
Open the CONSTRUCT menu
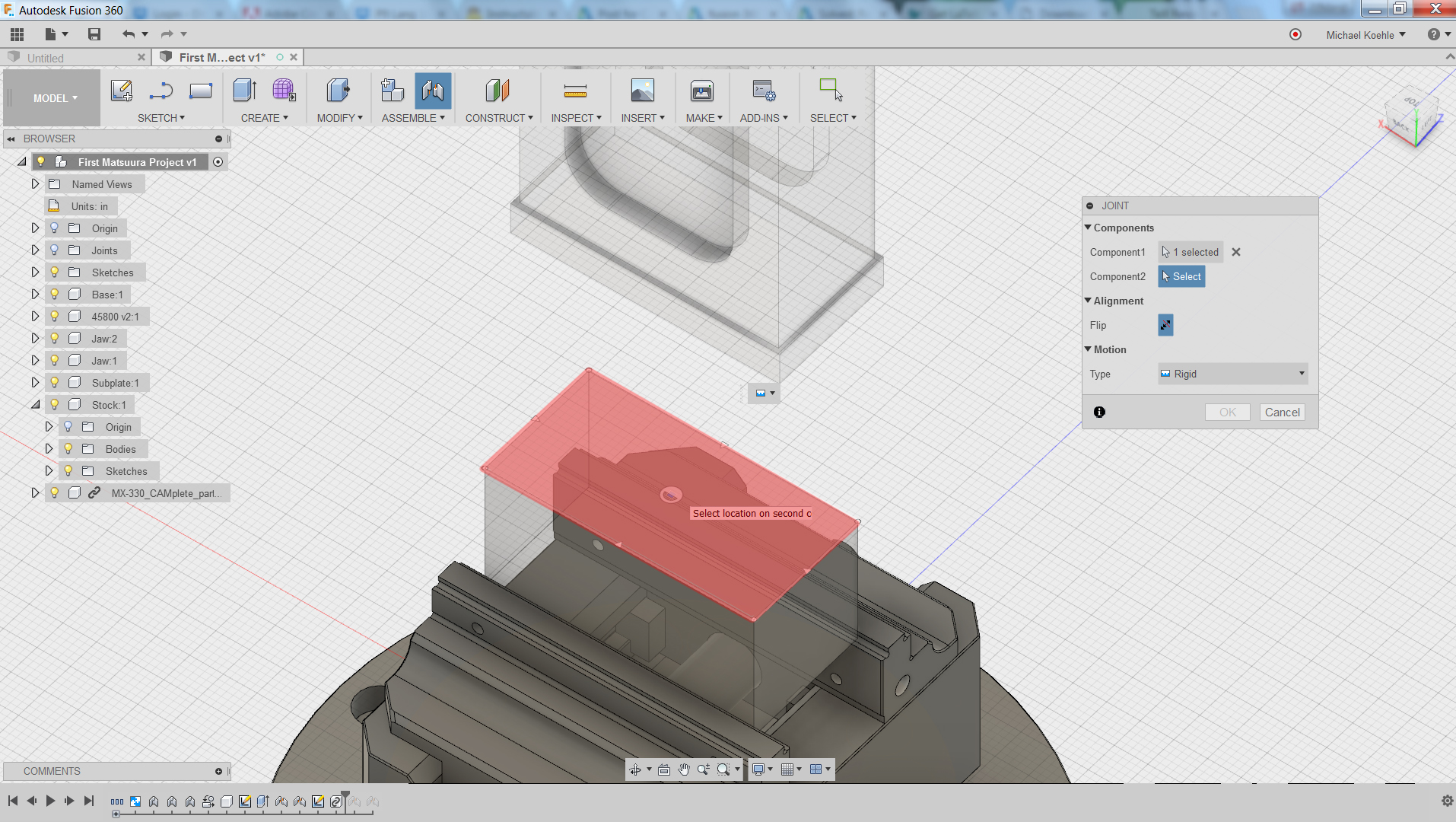pyautogui.click(x=499, y=118)
